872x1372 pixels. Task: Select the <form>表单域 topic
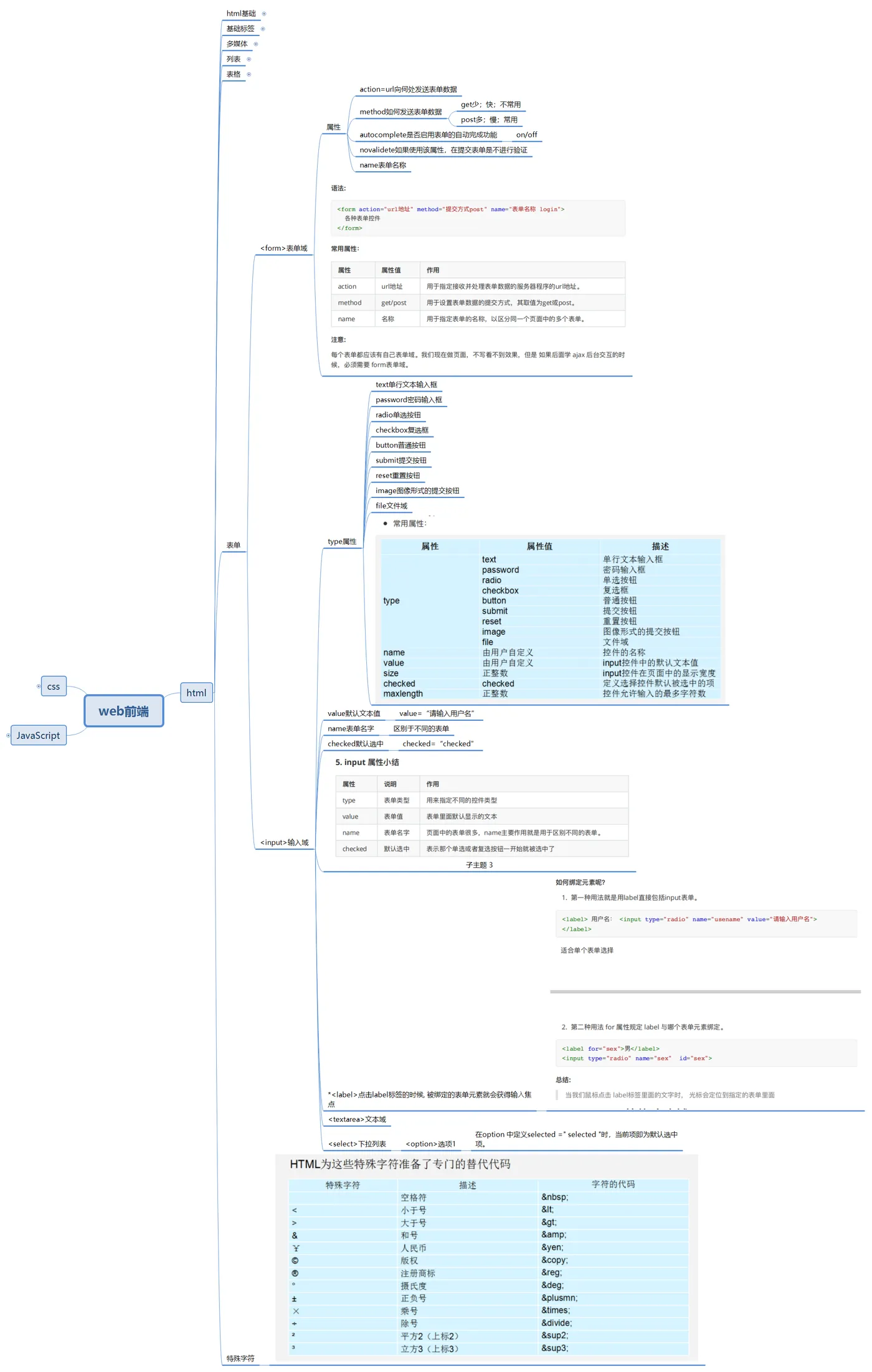[x=284, y=248]
